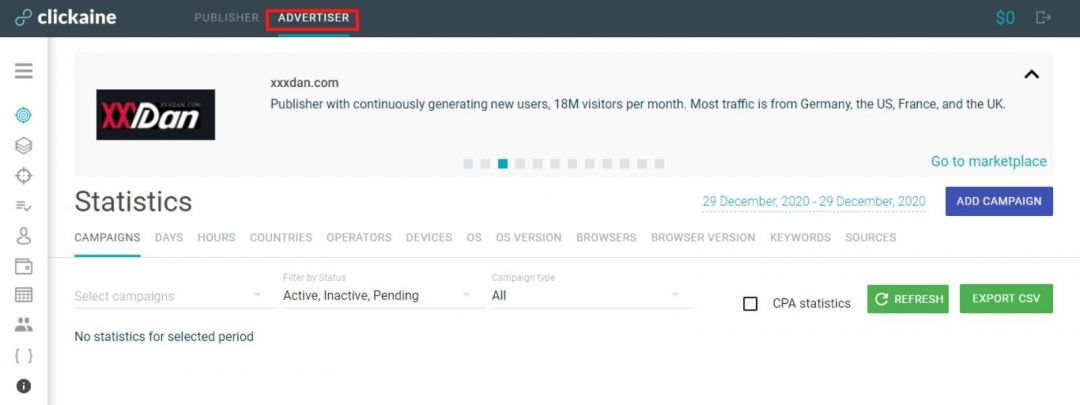Open the stacked layers sidebar icon
This screenshot has height=405, width=1080.
click(x=24, y=146)
